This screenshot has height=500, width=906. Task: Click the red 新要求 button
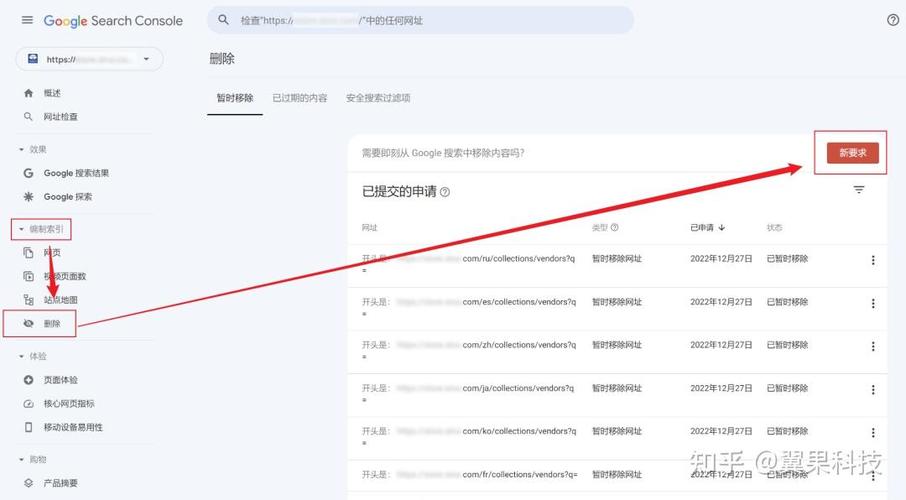853,153
